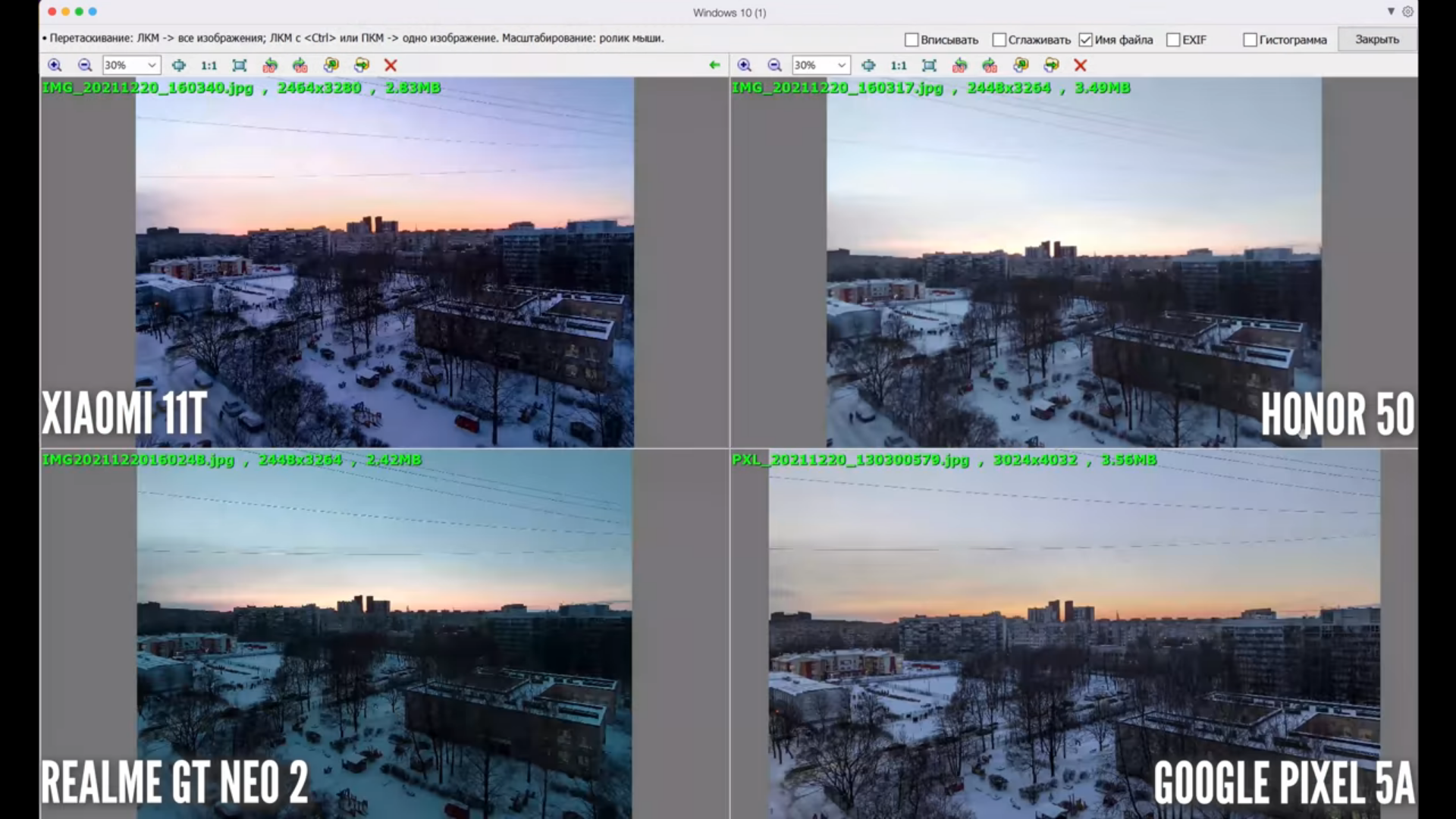1456x819 pixels.
Task: Enable the Вписывать checkbox
Action: coord(912,39)
